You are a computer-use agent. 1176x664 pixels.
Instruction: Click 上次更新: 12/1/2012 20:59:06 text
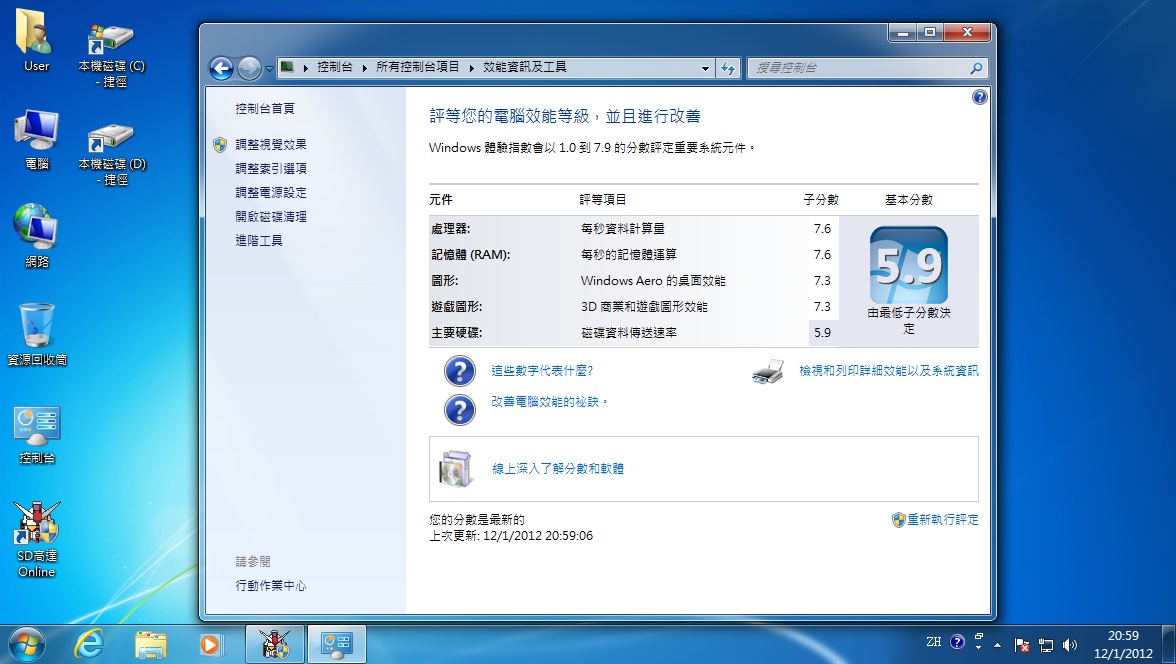tap(511, 536)
